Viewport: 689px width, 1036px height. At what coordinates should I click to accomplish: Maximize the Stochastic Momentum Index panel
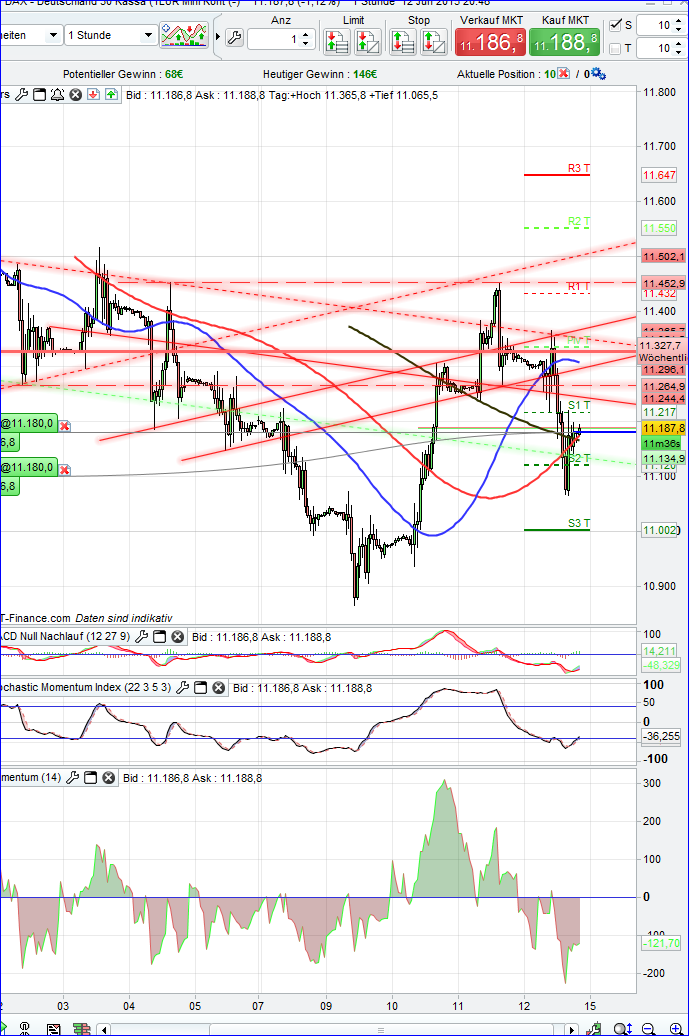200,688
